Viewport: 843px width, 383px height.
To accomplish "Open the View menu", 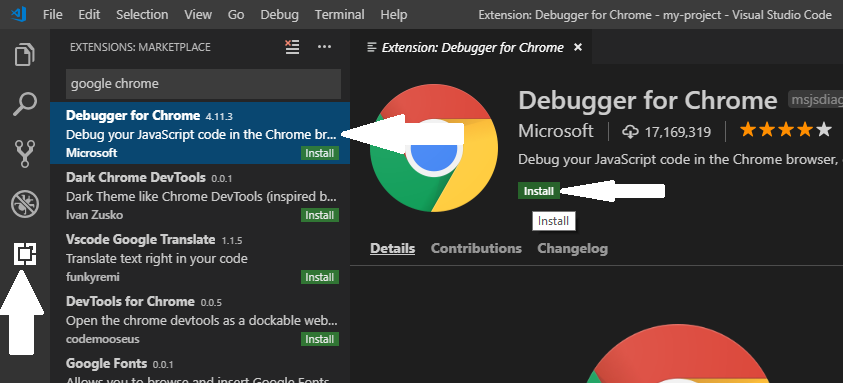I will (198, 15).
